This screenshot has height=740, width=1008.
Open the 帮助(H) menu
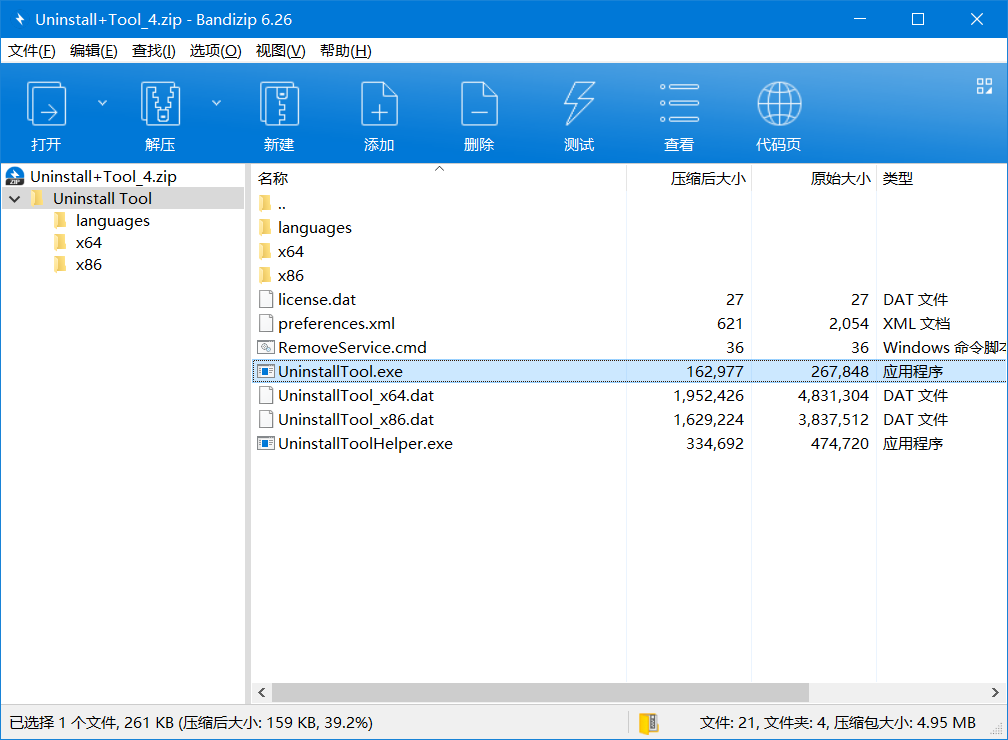click(346, 51)
